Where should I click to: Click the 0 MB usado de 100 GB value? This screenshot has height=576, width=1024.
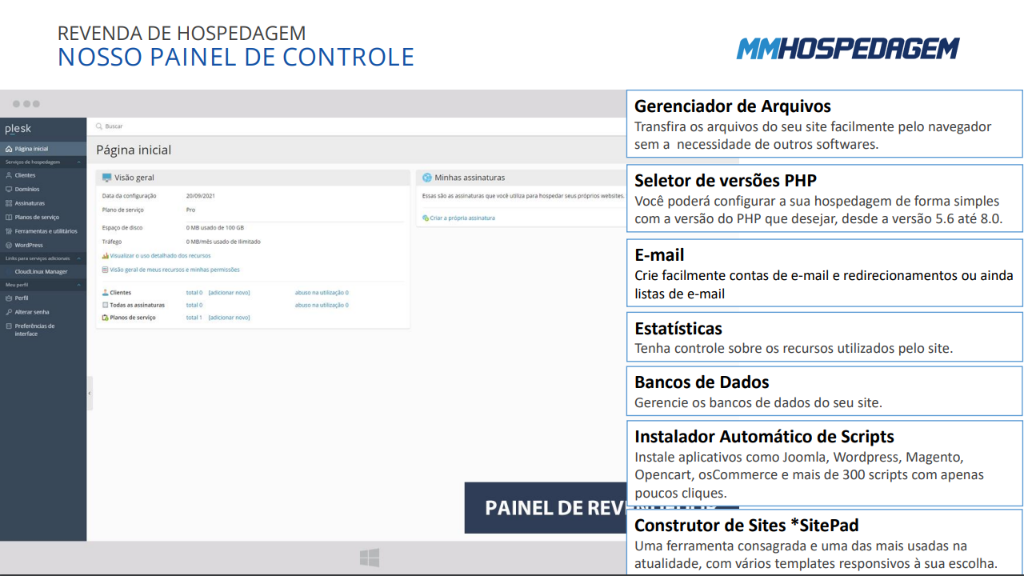point(215,228)
